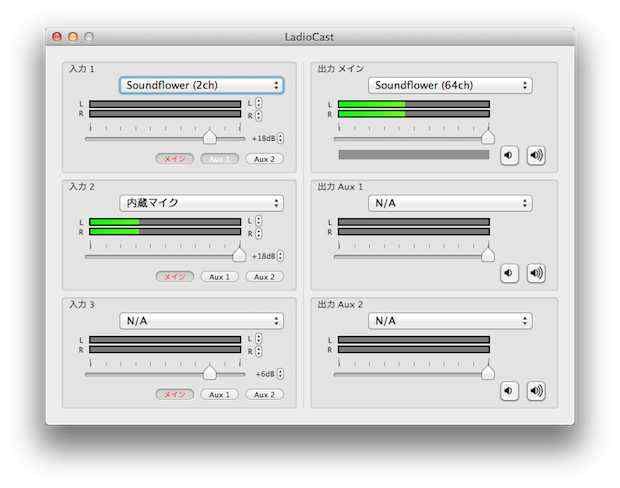This screenshot has width=620, height=488.
Task: Toggle メイン routing for 入力 1
Action: [175, 159]
